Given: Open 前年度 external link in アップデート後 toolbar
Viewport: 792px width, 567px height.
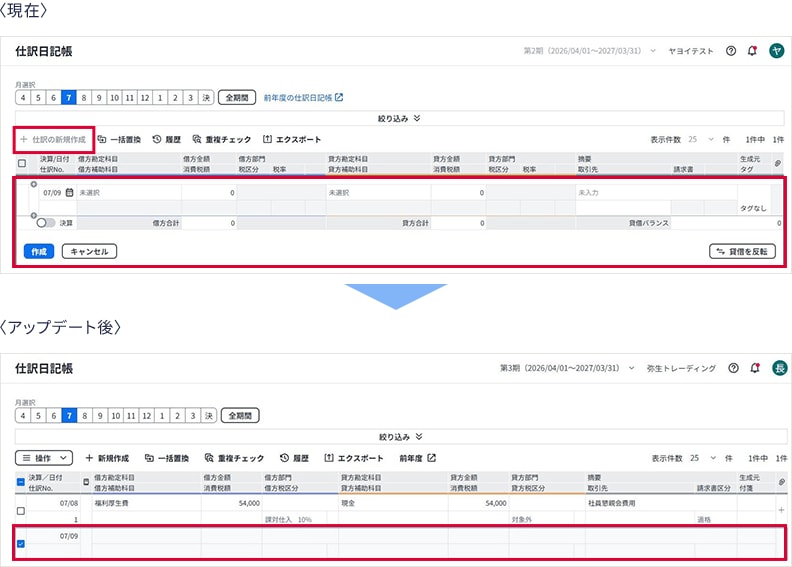Looking at the screenshot, I should click(x=417, y=458).
